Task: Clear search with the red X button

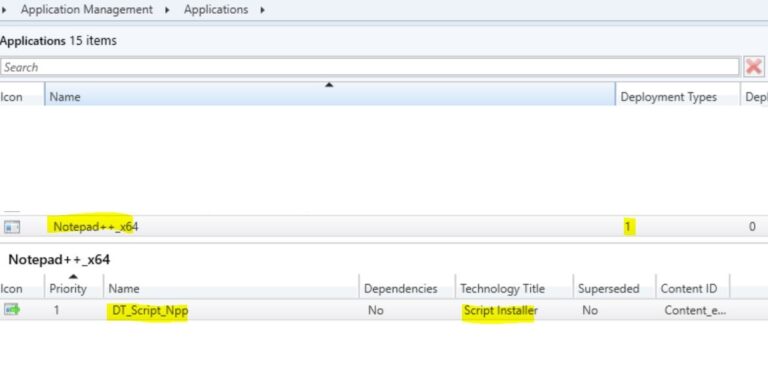Action: coord(754,67)
